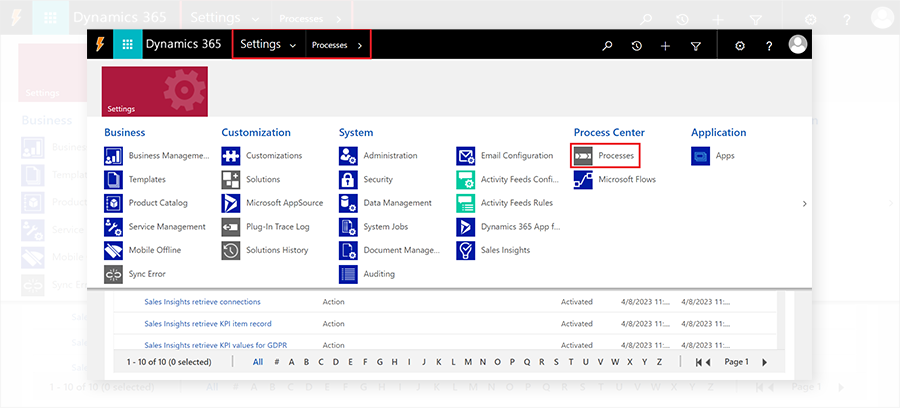Open the Processes item in navigation bar
The height and width of the screenshot is (408, 900).
(x=329, y=45)
